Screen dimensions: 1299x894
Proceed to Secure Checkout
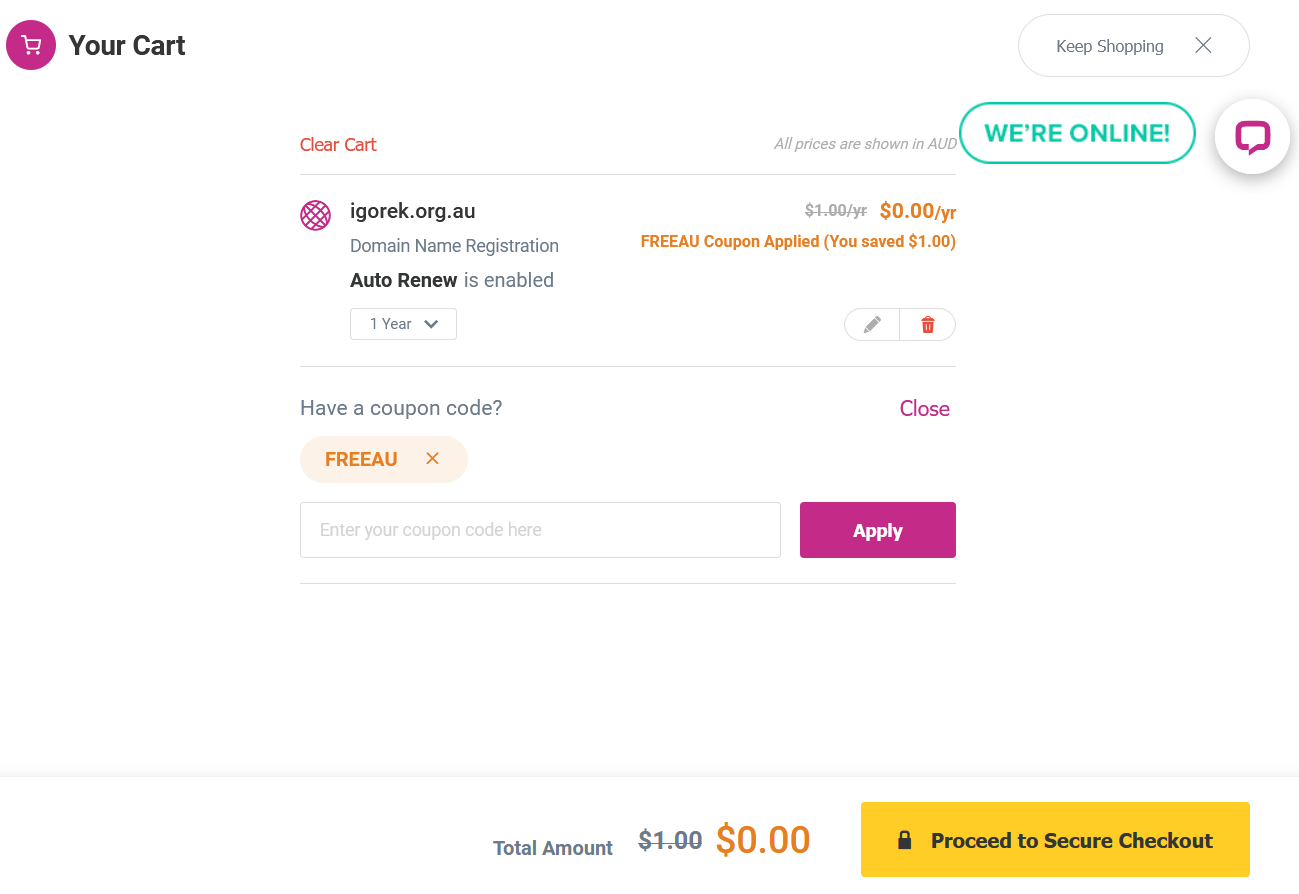click(1055, 840)
